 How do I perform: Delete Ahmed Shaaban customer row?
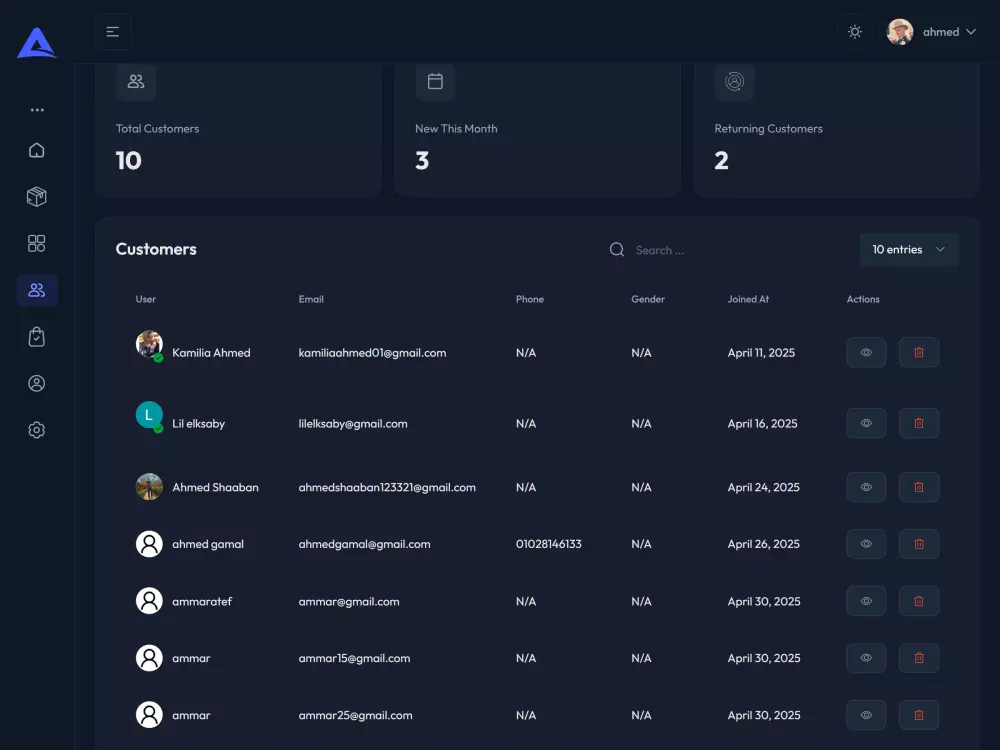click(919, 487)
